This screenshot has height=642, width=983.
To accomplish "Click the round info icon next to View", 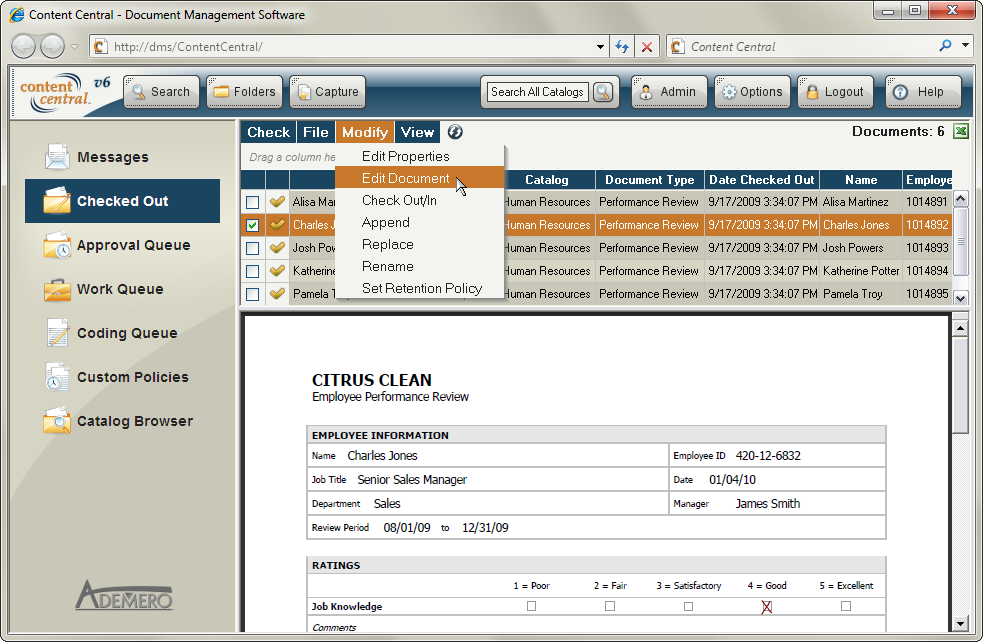I will [x=455, y=132].
